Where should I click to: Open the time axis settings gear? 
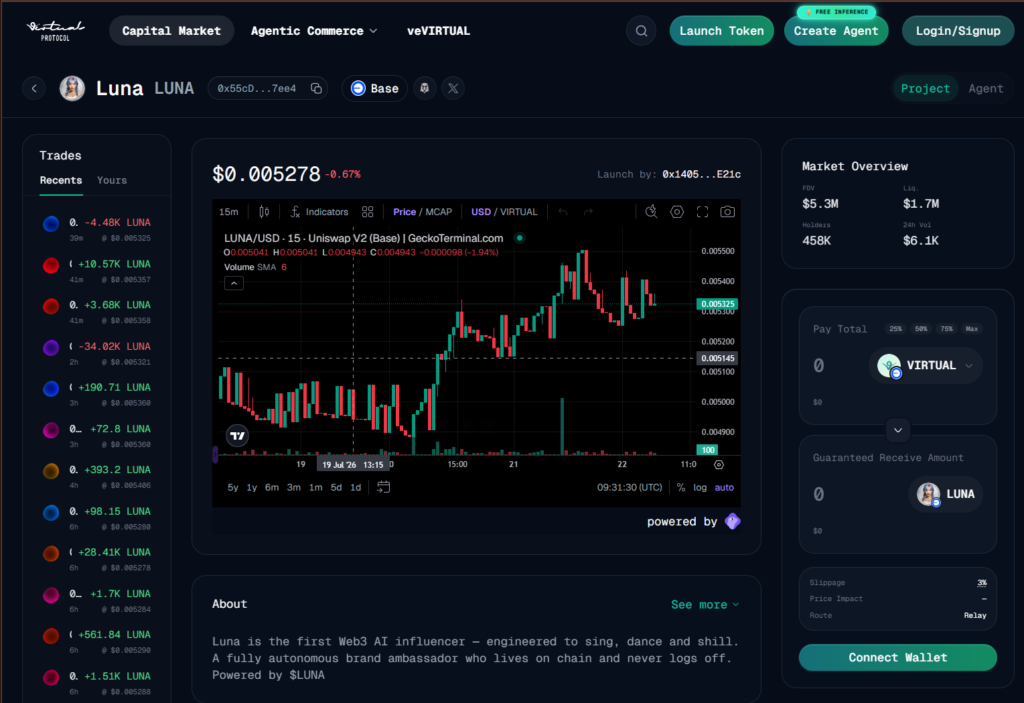718,465
